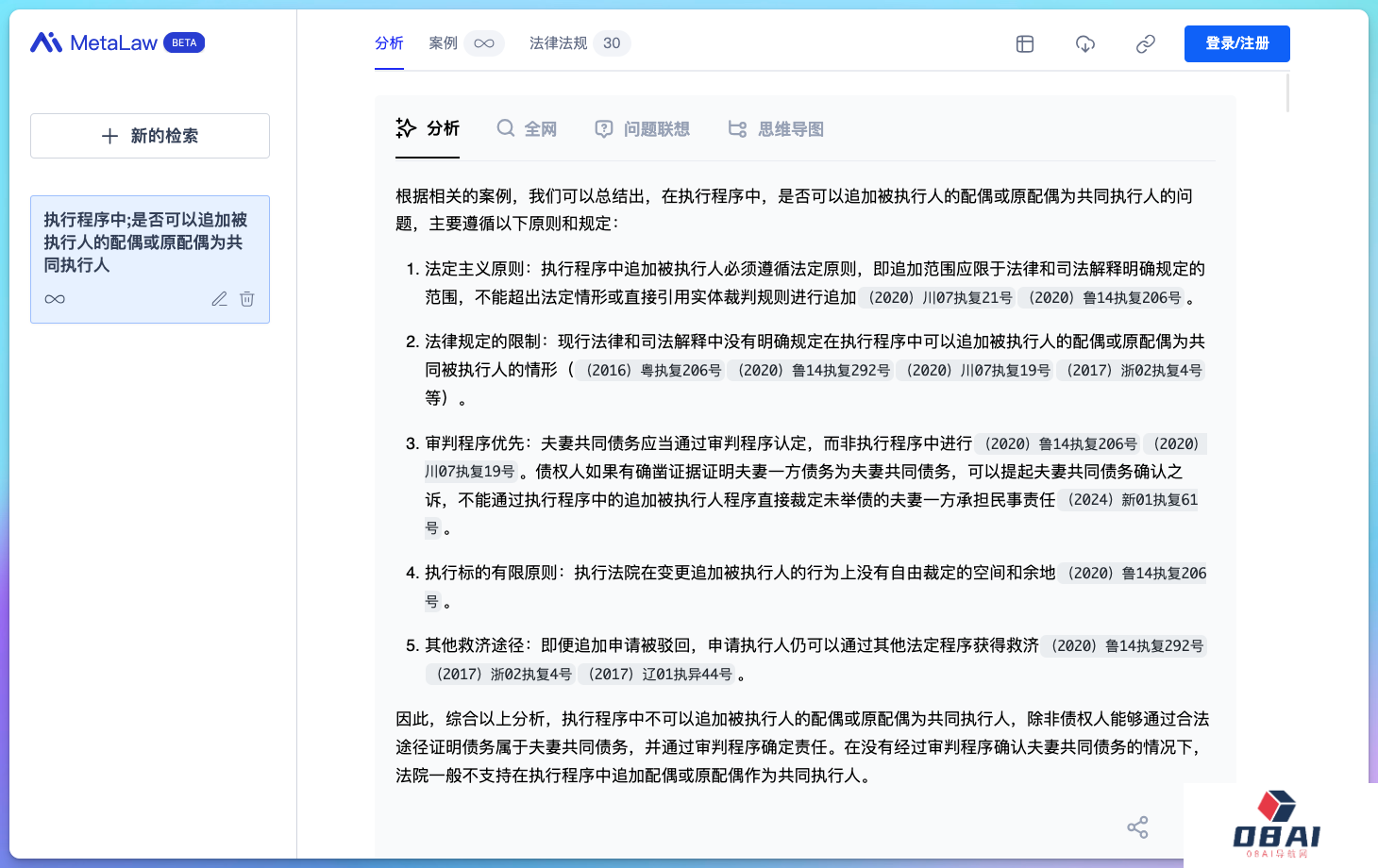The height and width of the screenshot is (868, 1378).
Task: Open case citation (2020) 川07执复21号
Action: coord(939,298)
